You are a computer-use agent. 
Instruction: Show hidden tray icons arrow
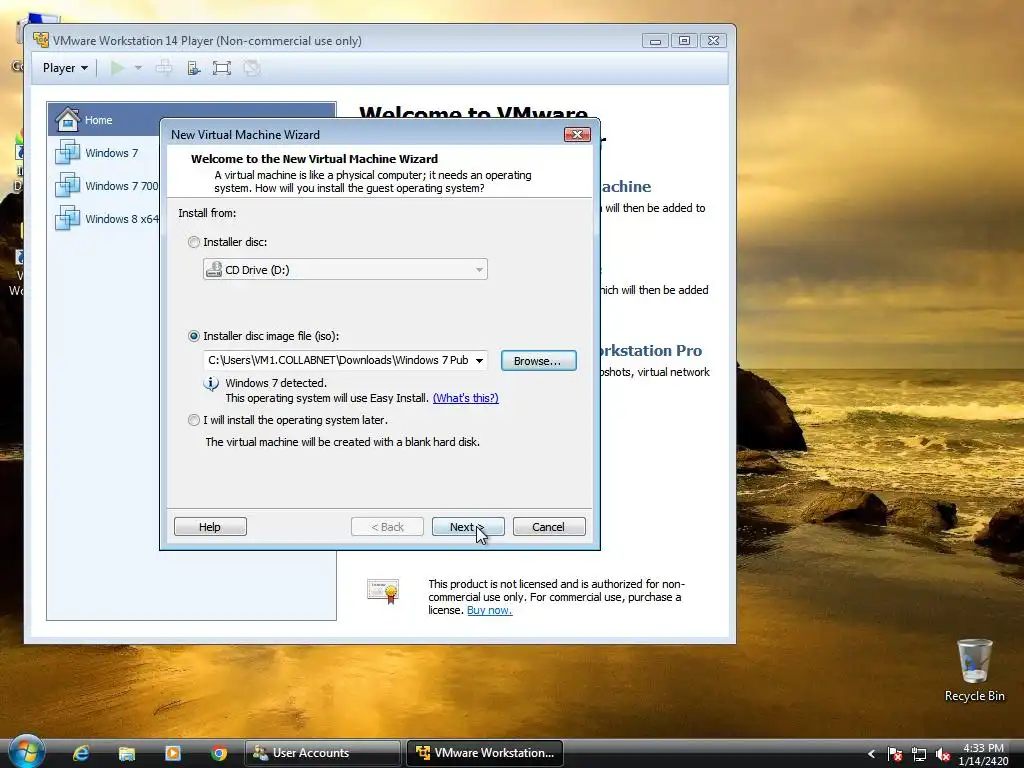(x=871, y=754)
